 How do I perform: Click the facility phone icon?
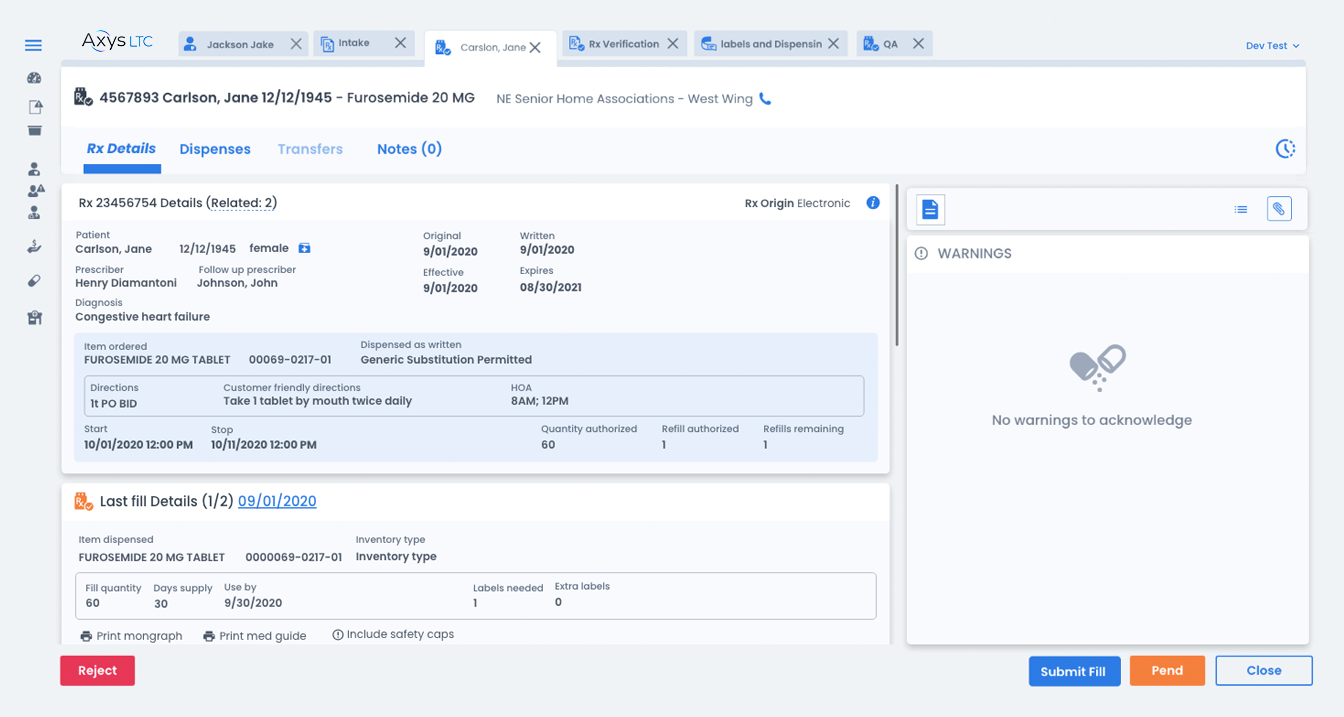tap(765, 99)
